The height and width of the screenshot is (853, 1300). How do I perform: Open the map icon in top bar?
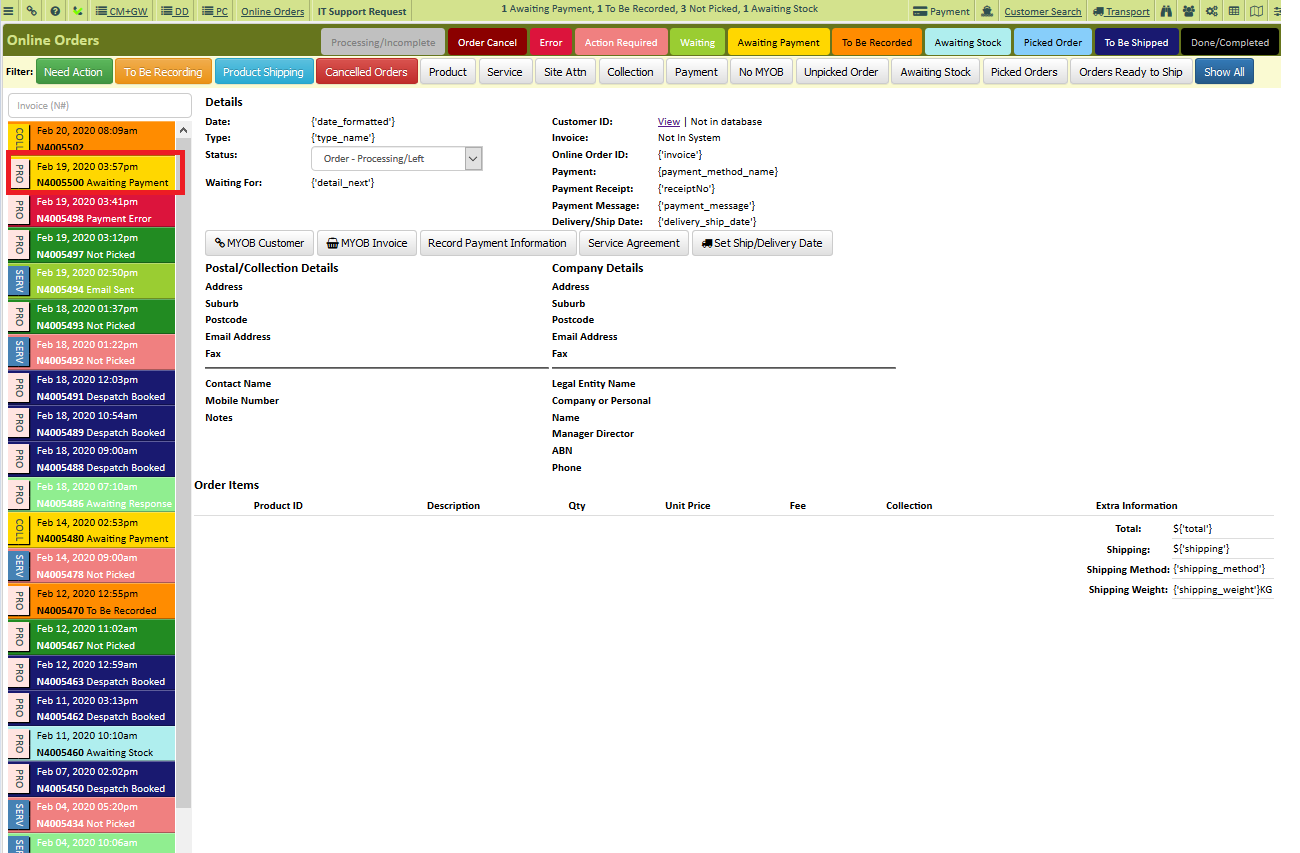coord(1256,11)
